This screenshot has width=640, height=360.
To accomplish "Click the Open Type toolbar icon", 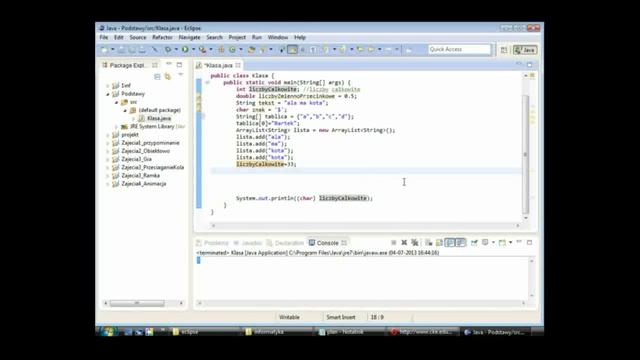I will 251,49.
